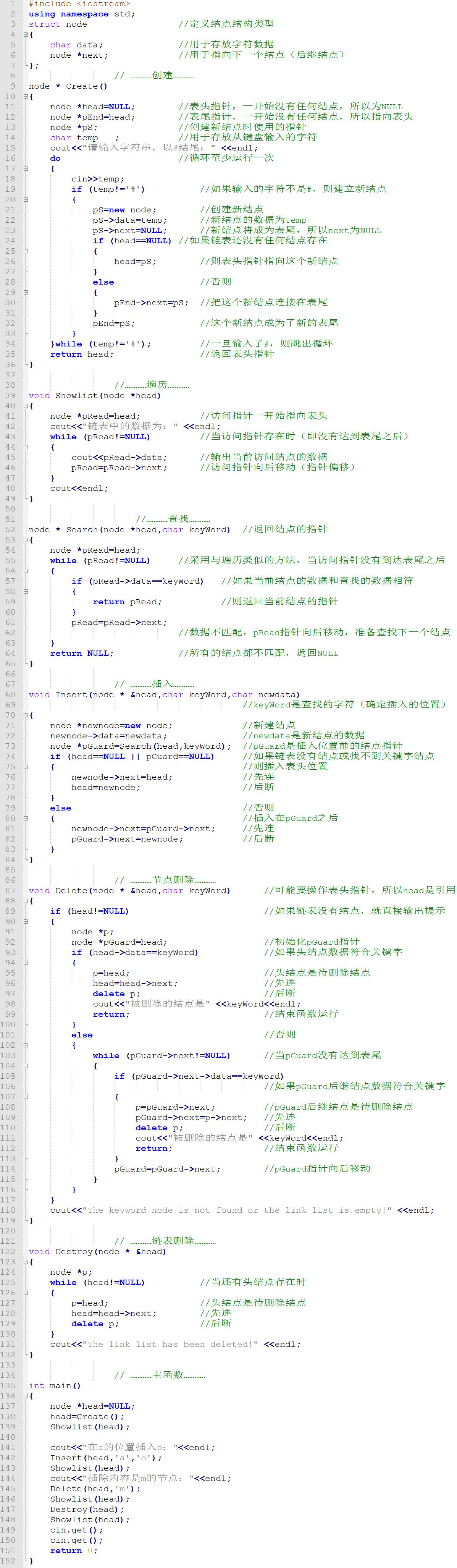
Task: Collapse the while (head!=NULL) fold at line 126
Action: click(x=26, y=1293)
